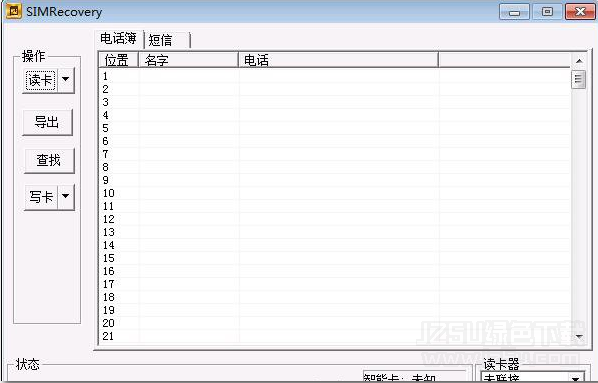Select row 17 in the phonebook list
This screenshot has width=598, height=383.
pyautogui.click(x=334, y=284)
